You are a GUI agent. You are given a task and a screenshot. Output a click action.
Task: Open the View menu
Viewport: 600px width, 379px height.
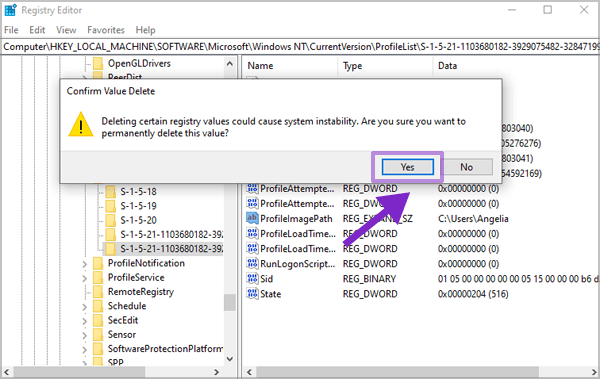66,30
